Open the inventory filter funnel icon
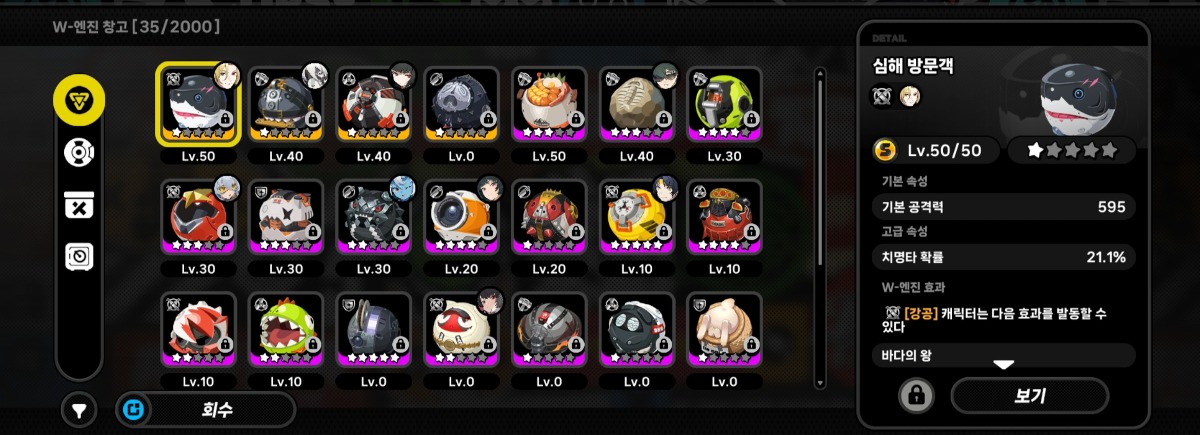This screenshot has width=1200, height=435. click(79, 409)
